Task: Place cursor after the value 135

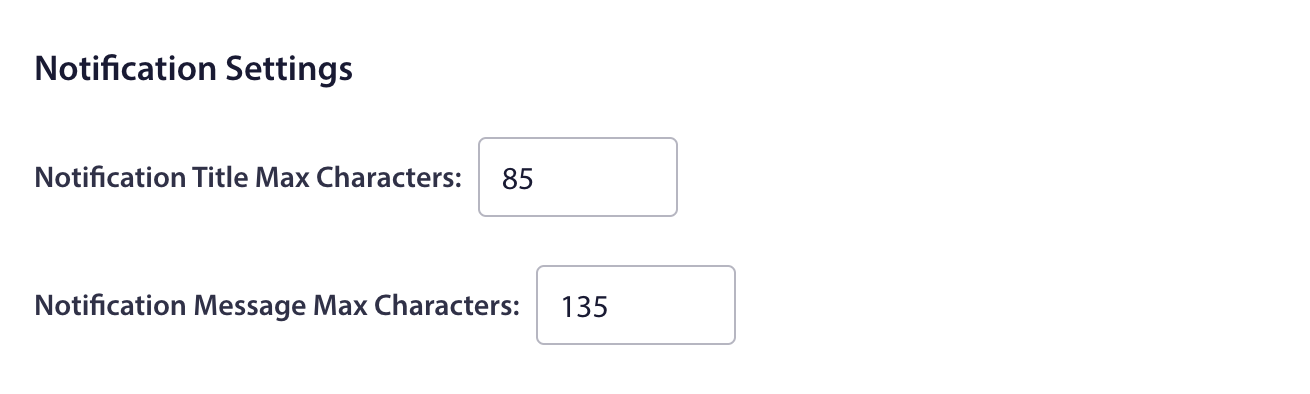Action: click(x=610, y=307)
